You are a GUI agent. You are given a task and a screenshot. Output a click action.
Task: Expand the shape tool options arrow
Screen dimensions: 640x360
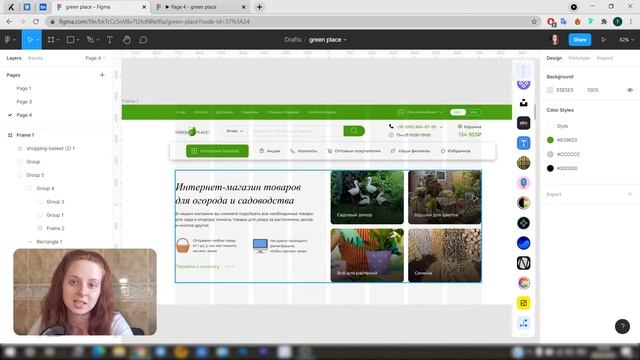pyautogui.click(x=78, y=40)
